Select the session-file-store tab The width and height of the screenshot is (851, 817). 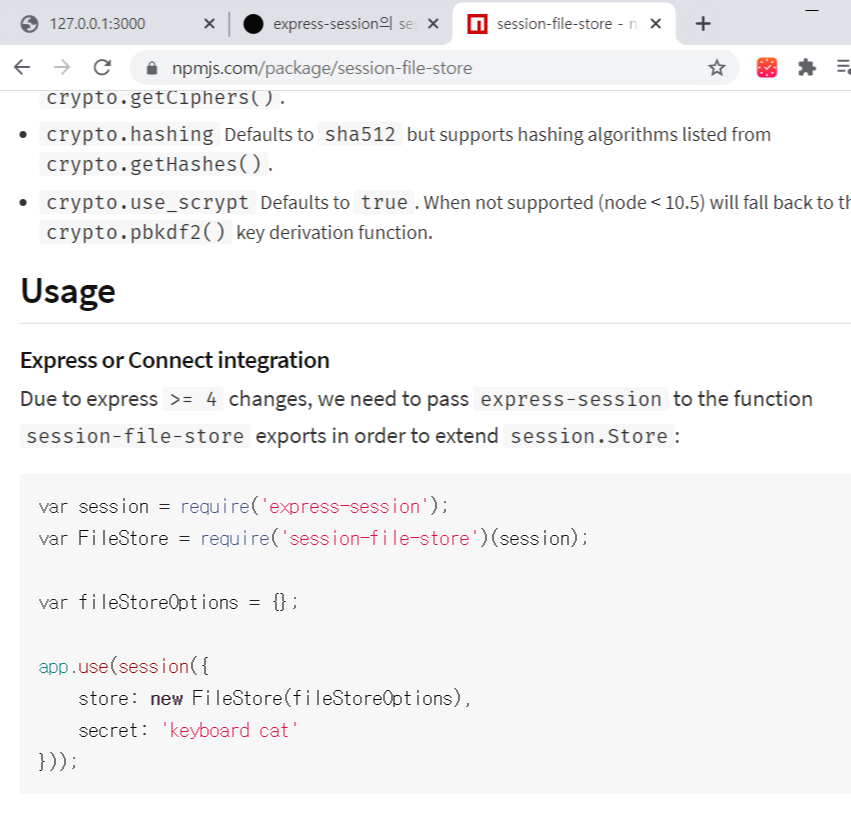pyautogui.click(x=564, y=24)
